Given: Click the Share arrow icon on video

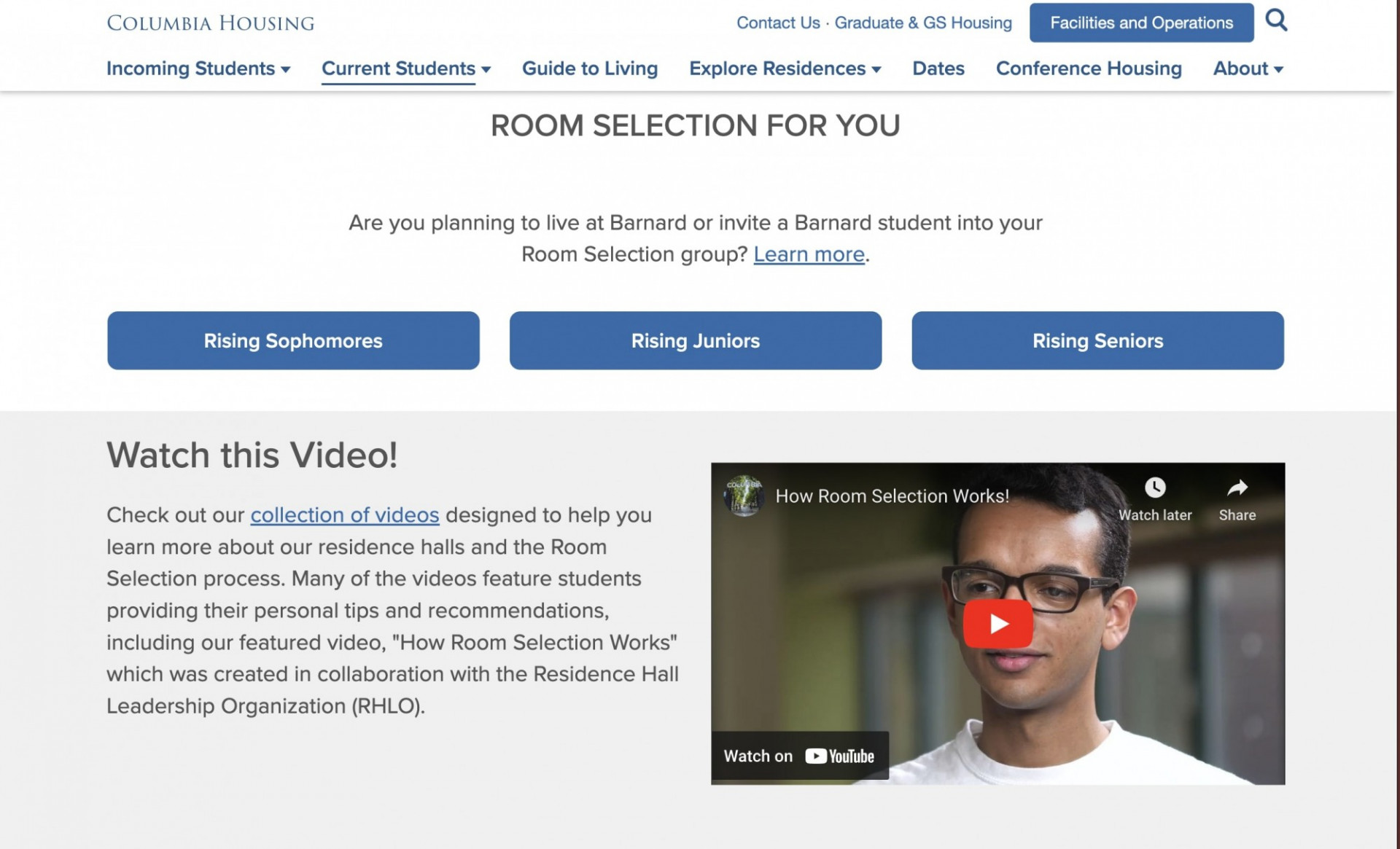Looking at the screenshot, I should point(1237,488).
